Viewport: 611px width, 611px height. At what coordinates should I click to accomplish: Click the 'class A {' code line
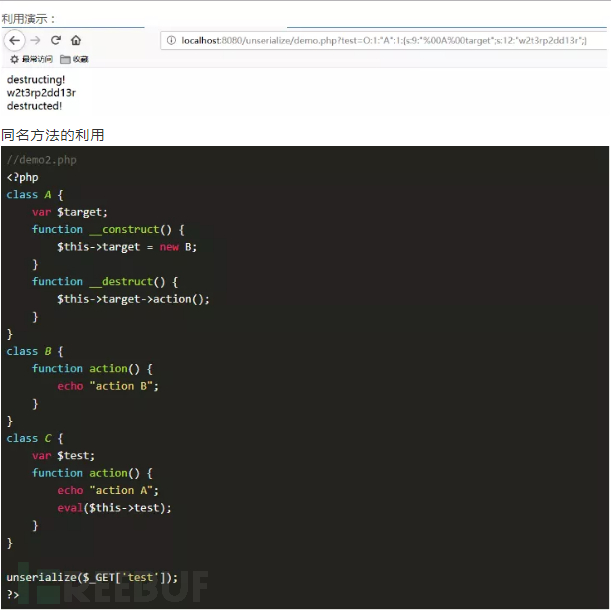pyautogui.click(x=35, y=194)
